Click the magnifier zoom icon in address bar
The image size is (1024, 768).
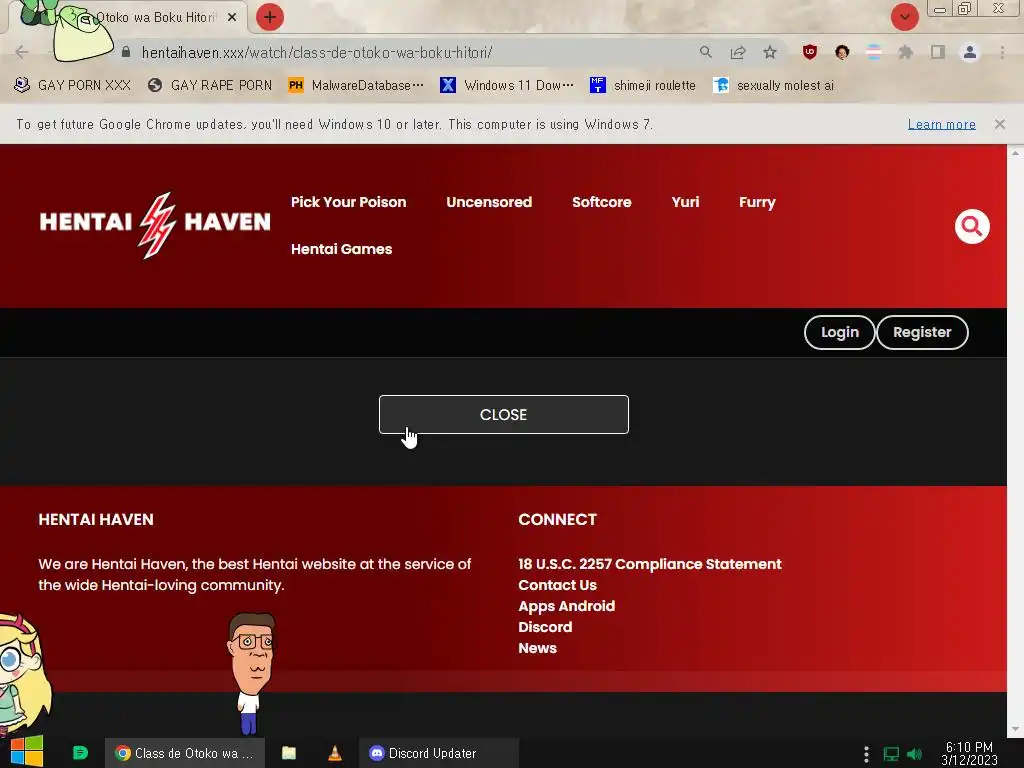[705, 52]
